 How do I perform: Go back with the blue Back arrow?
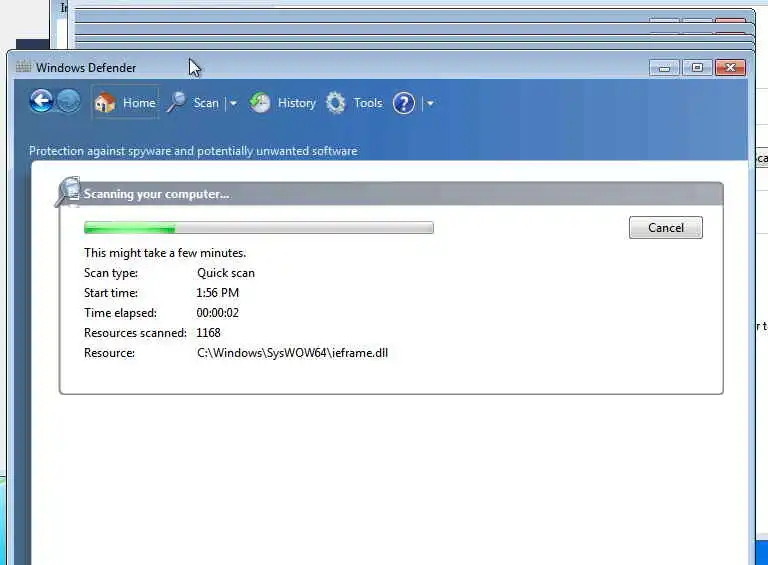click(x=41, y=101)
